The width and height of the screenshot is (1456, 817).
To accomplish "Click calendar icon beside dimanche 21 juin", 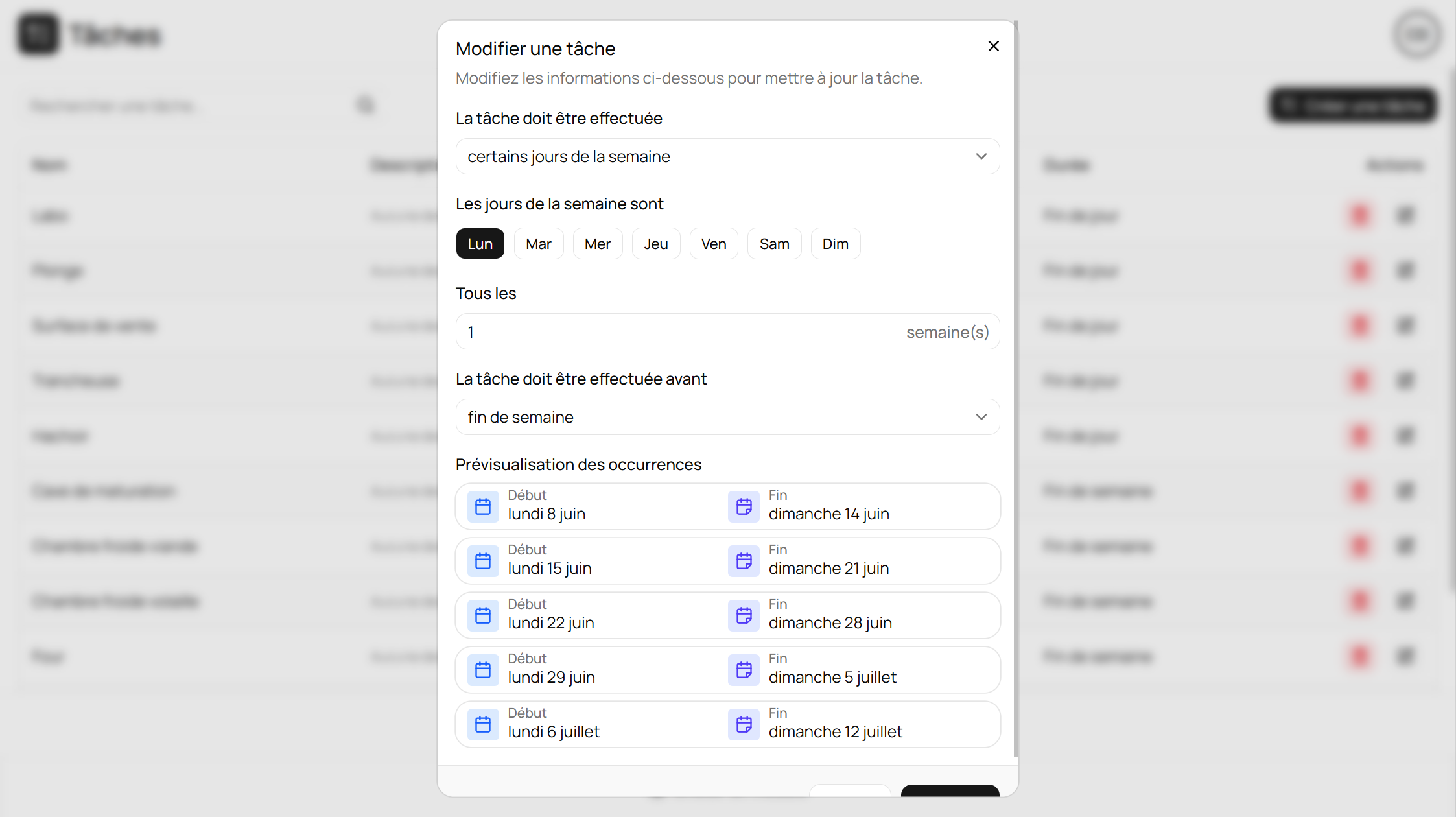I will pyautogui.click(x=744, y=561).
